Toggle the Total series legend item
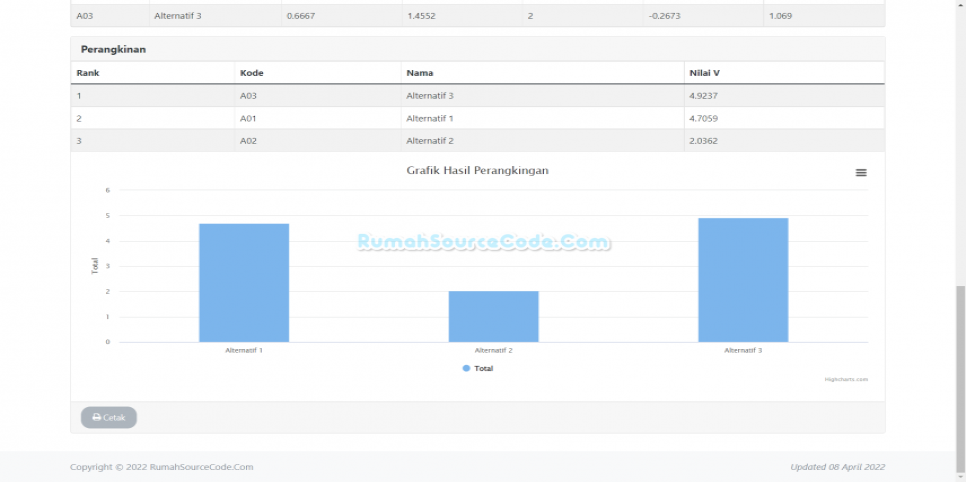This screenshot has height=482, width=966. tap(477, 369)
